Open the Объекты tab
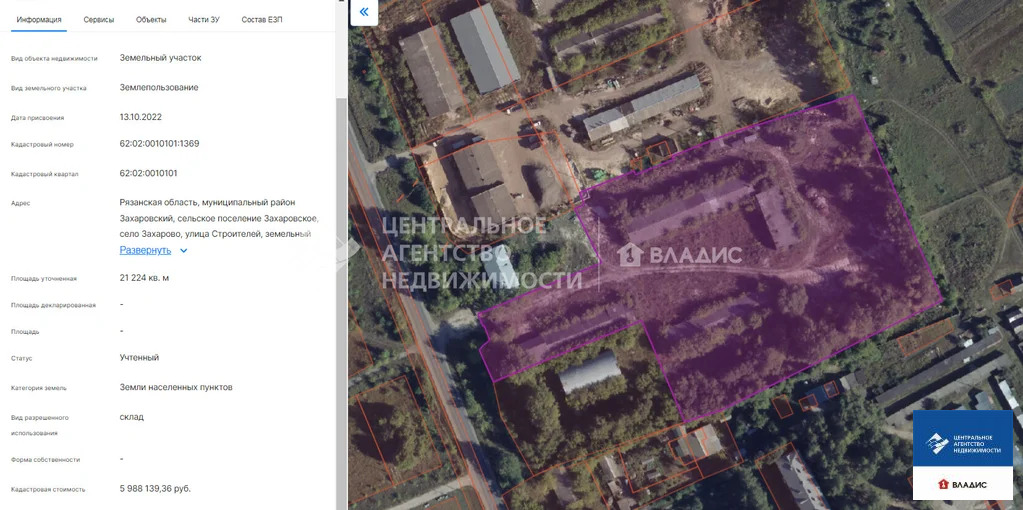1023x510 pixels. (x=151, y=20)
